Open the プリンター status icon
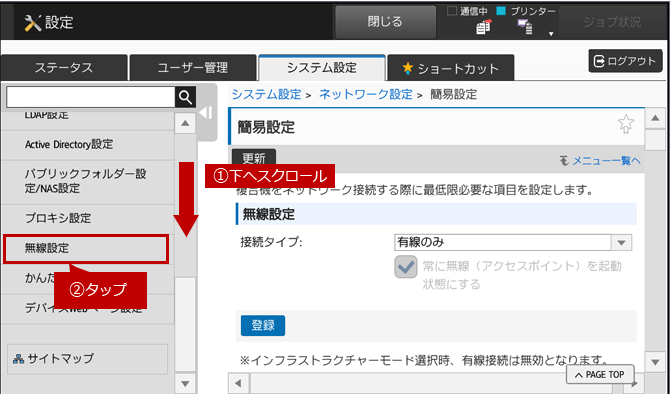 pyautogui.click(x=525, y=26)
